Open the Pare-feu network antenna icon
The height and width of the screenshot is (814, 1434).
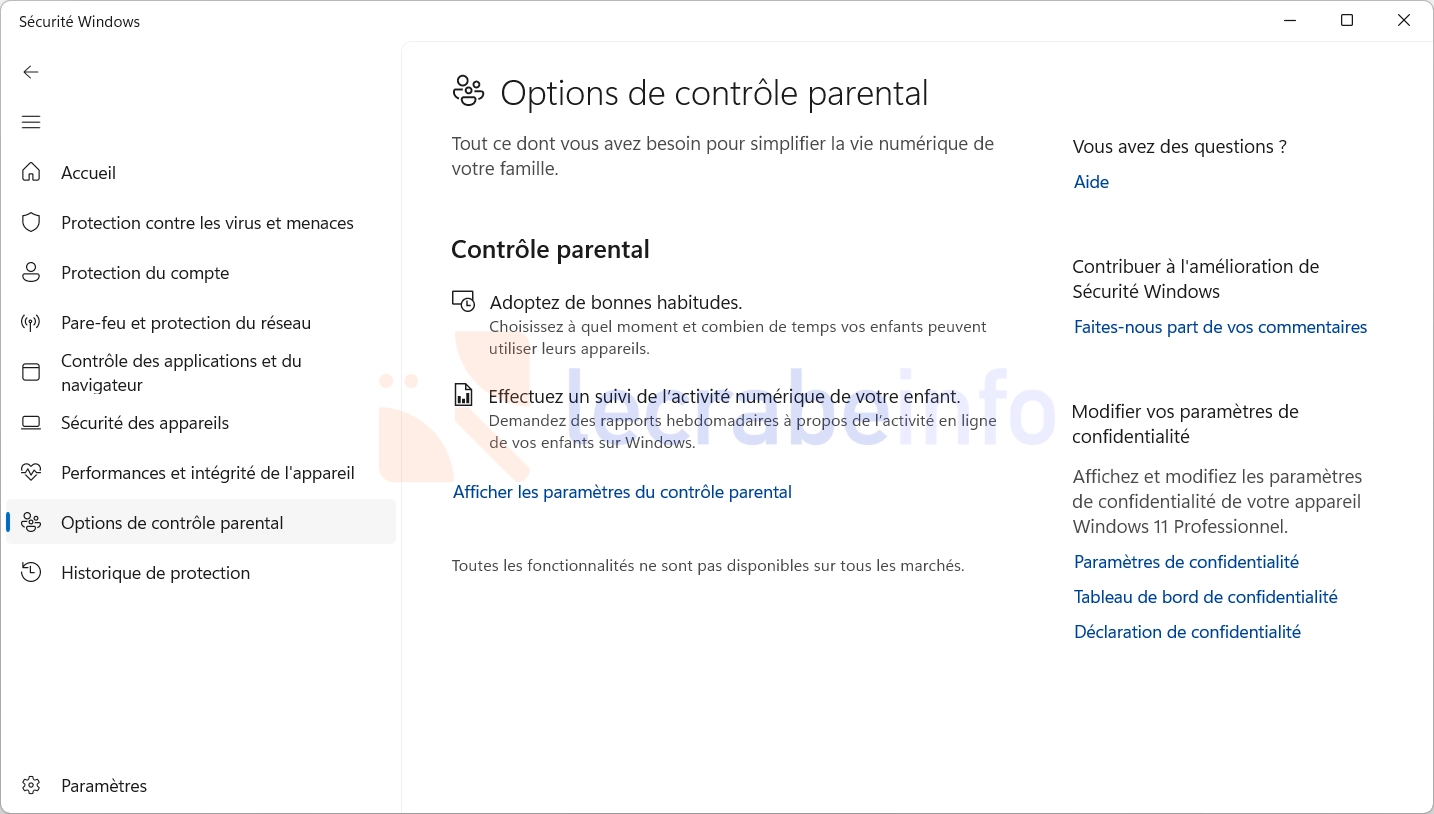coord(31,322)
